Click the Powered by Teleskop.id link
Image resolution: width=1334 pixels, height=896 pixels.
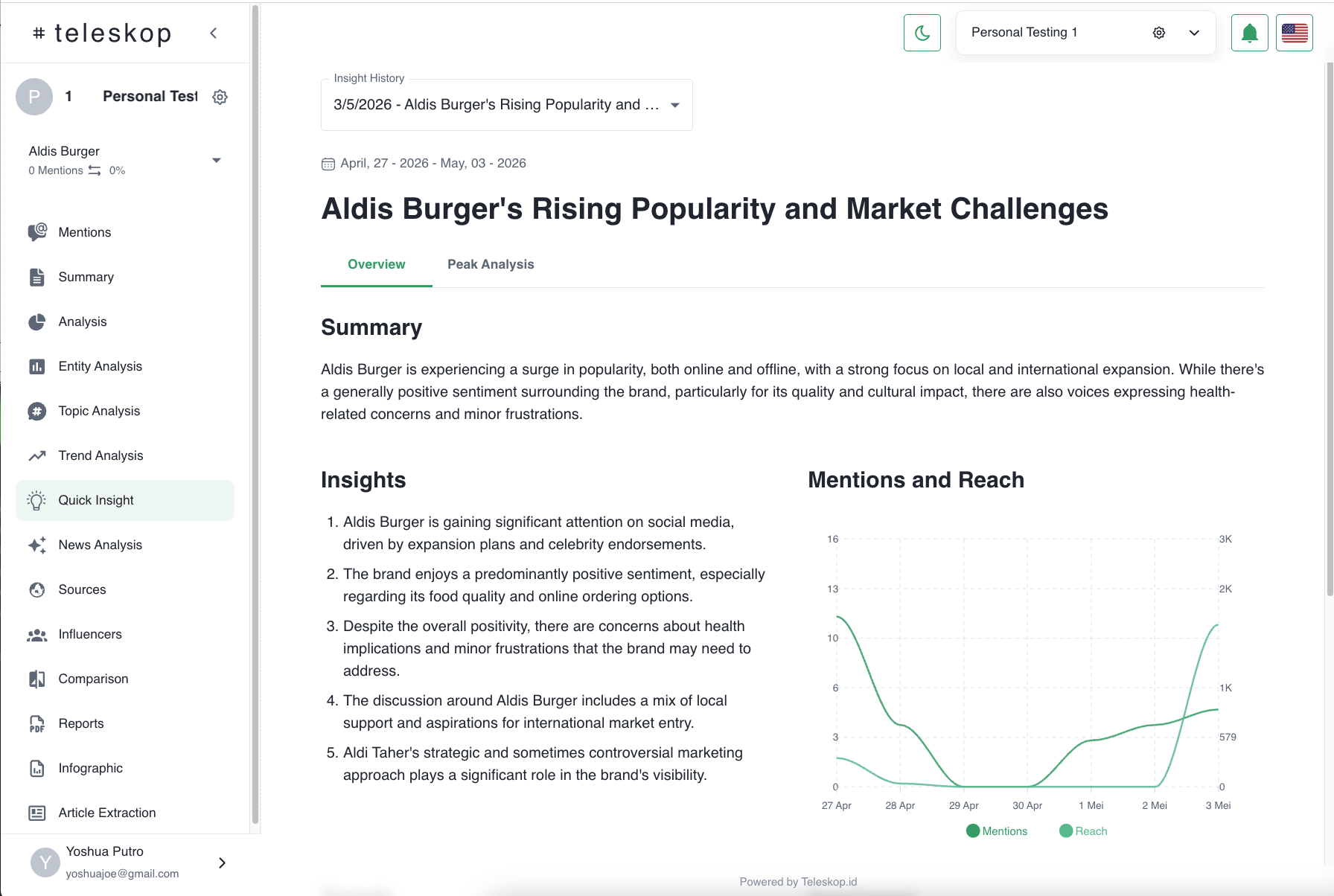(x=798, y=882)
